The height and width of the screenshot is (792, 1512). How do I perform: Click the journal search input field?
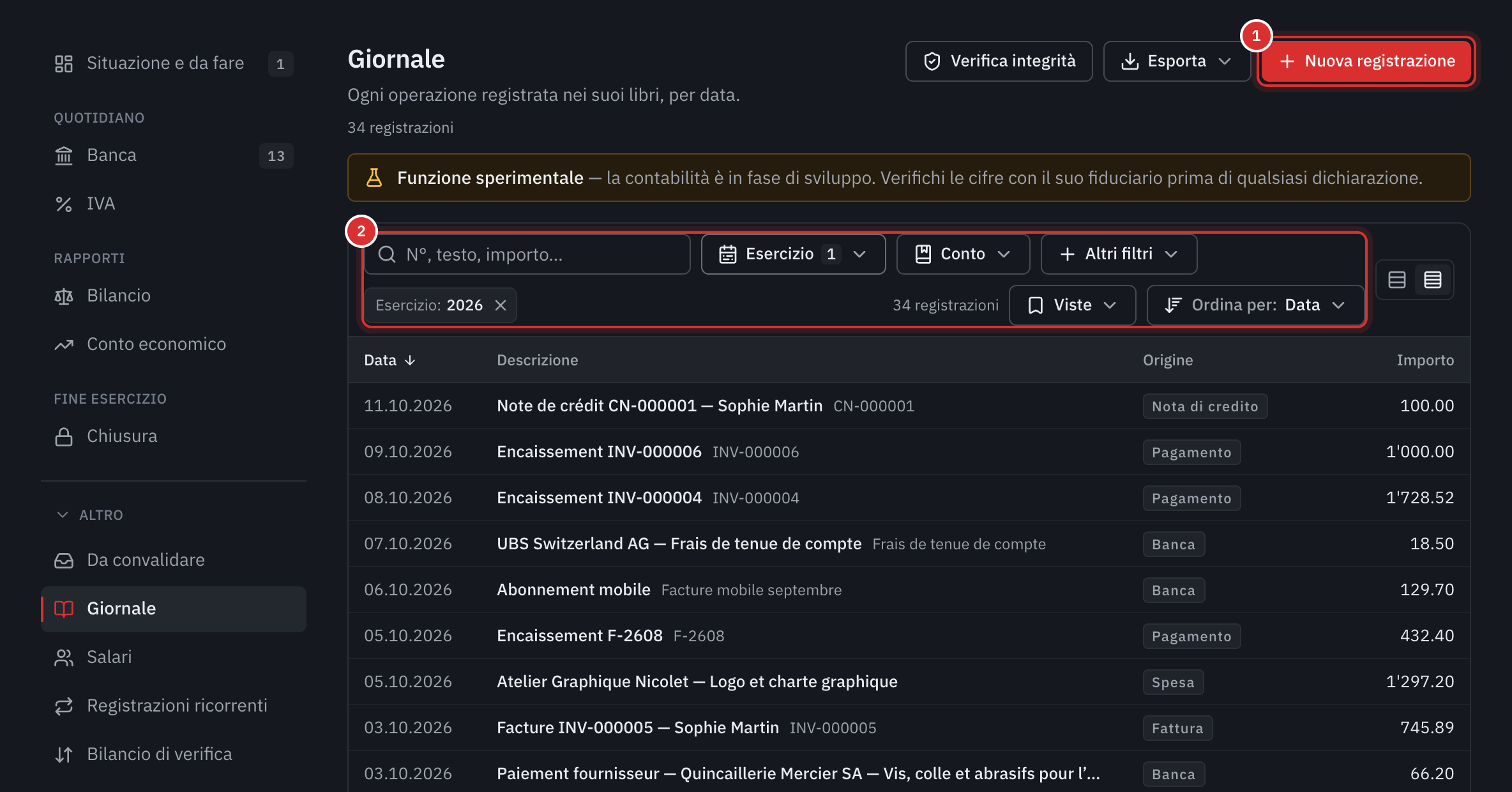click(527, 254)
